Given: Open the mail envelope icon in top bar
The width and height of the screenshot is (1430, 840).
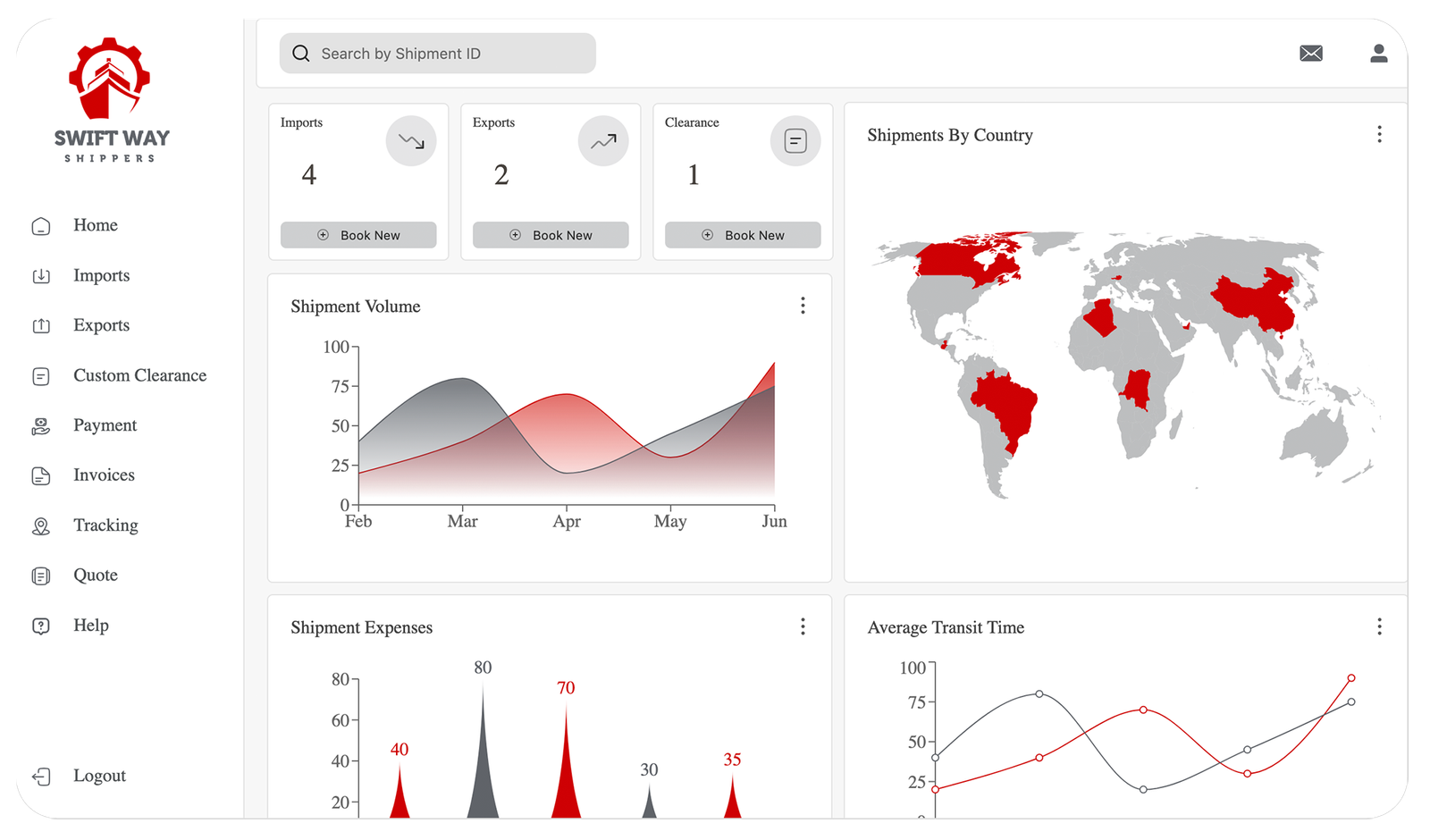Looking at the screenshot, I should [1310, 53].
